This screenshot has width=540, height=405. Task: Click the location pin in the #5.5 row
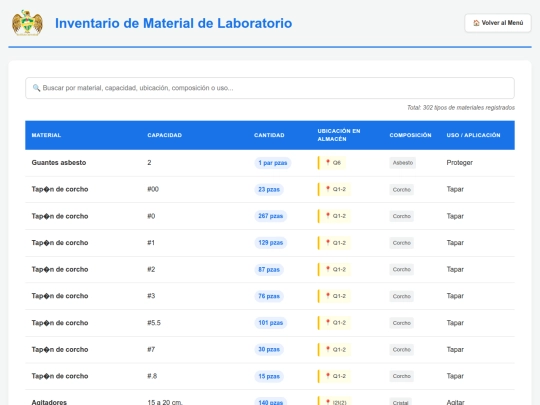(328, 322)
